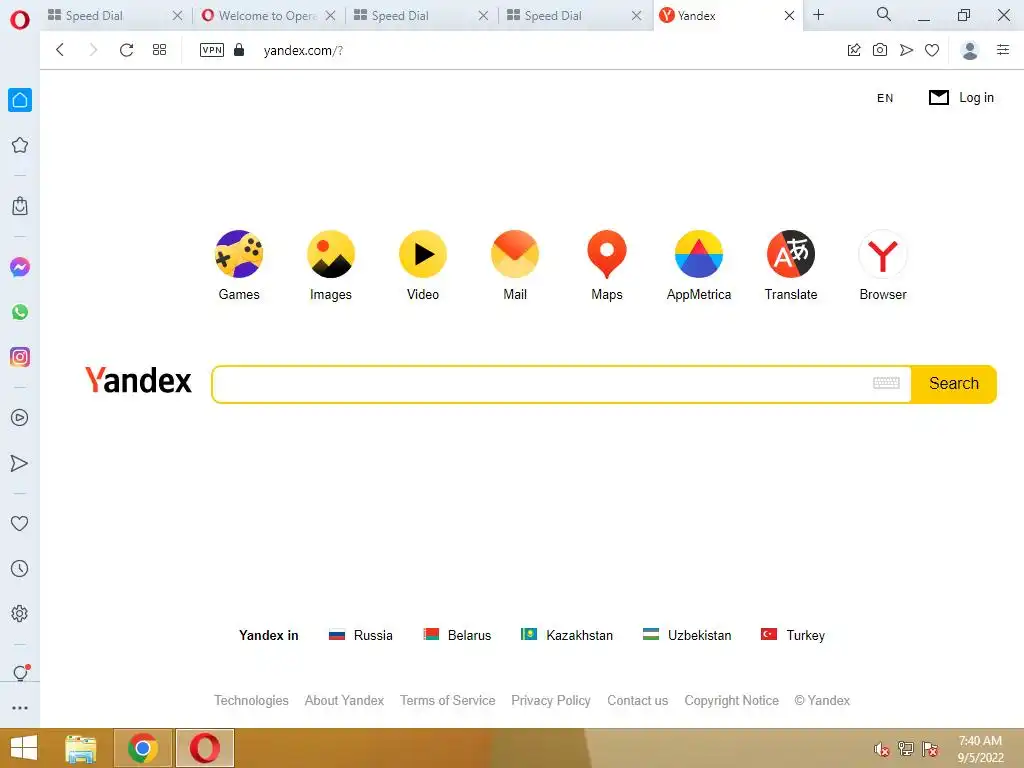This screenshot has height=768, width=1024.
Task: Open the Opera account profile icon
Action: point(970,50)
